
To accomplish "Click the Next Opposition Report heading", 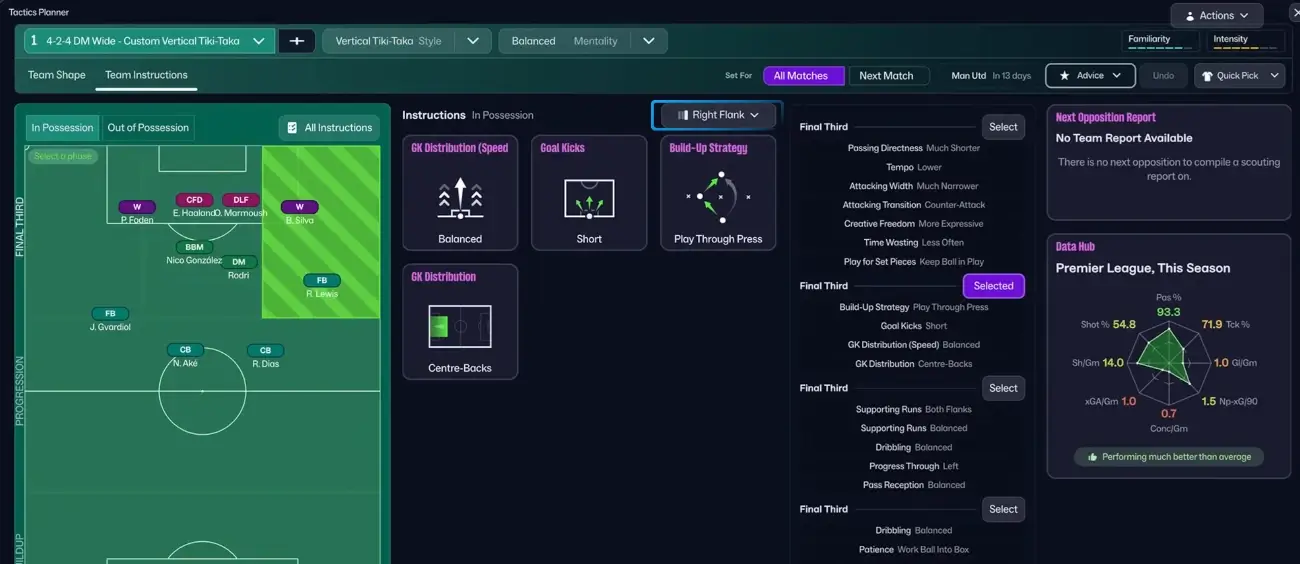I will coord(1105,118).
